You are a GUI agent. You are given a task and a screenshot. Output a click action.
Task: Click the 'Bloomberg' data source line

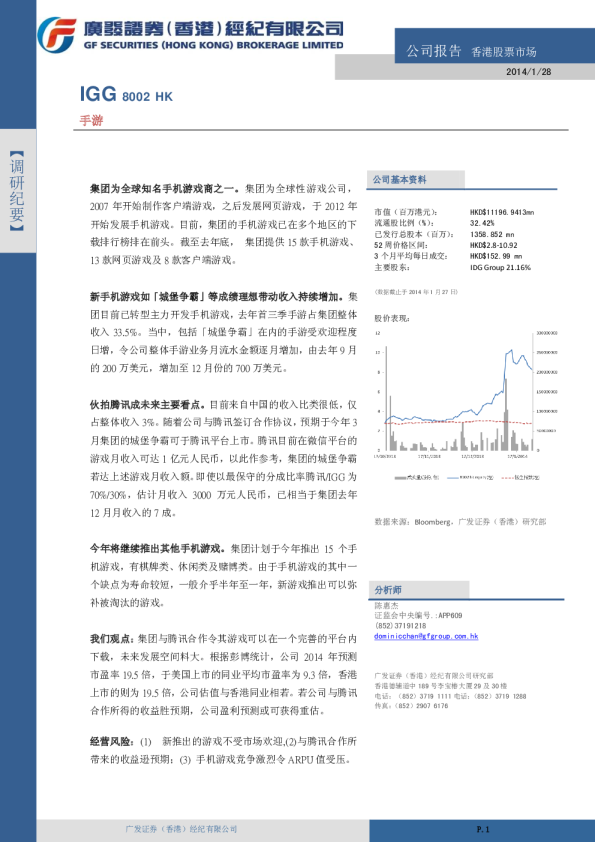coord(460,521)
